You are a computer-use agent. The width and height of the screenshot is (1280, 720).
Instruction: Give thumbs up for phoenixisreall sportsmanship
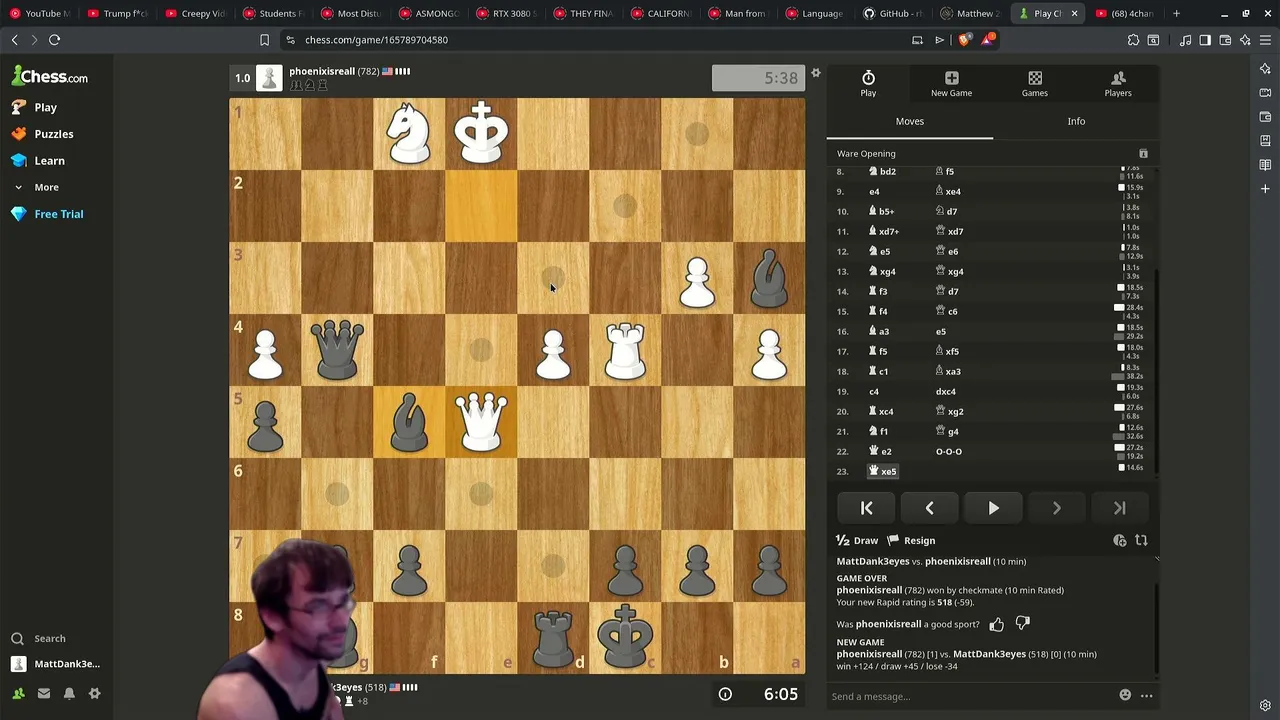[x=997, y=625]
